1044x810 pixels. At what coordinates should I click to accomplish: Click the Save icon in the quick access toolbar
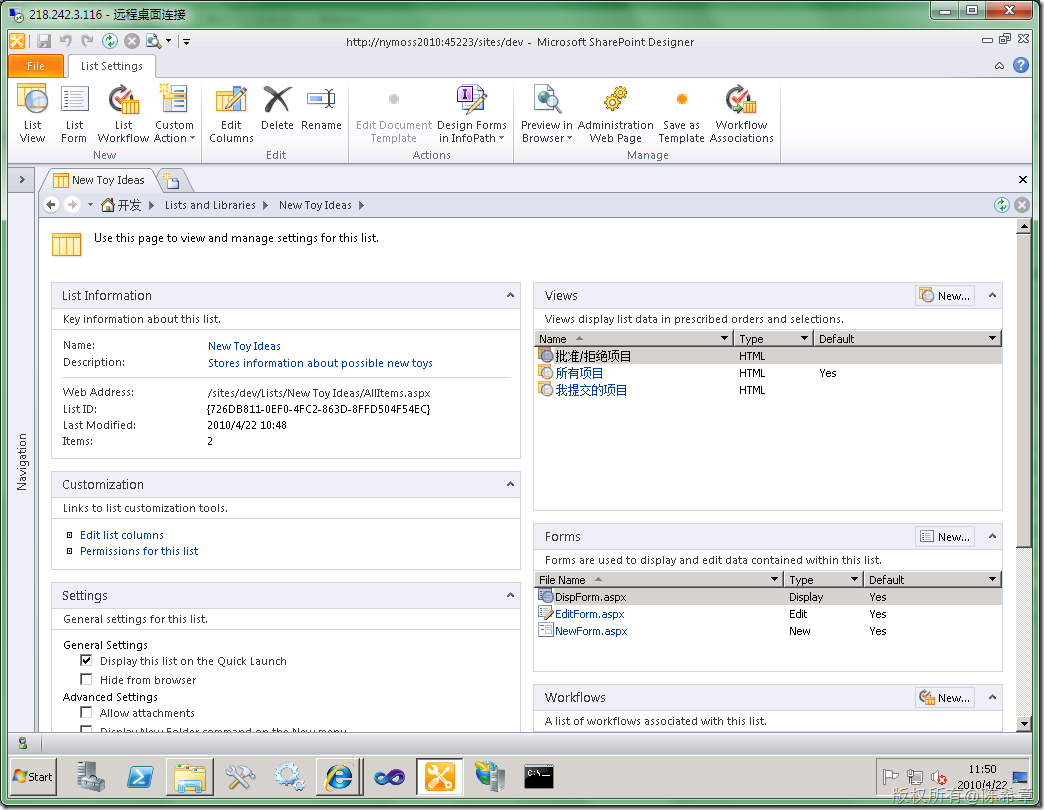[44, 41]
